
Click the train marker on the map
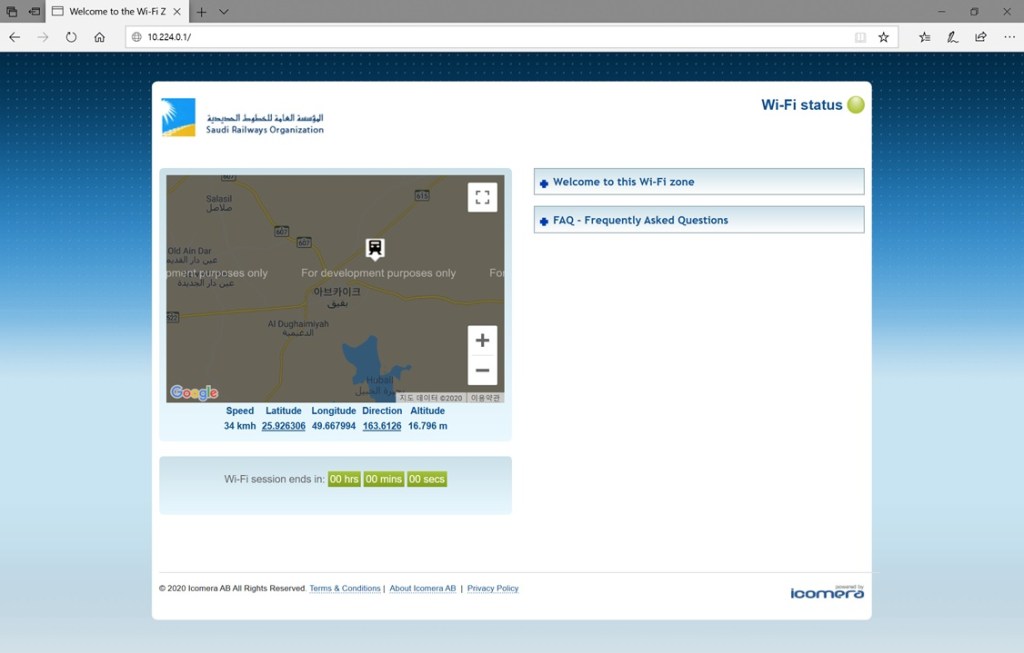click(375, 247)
